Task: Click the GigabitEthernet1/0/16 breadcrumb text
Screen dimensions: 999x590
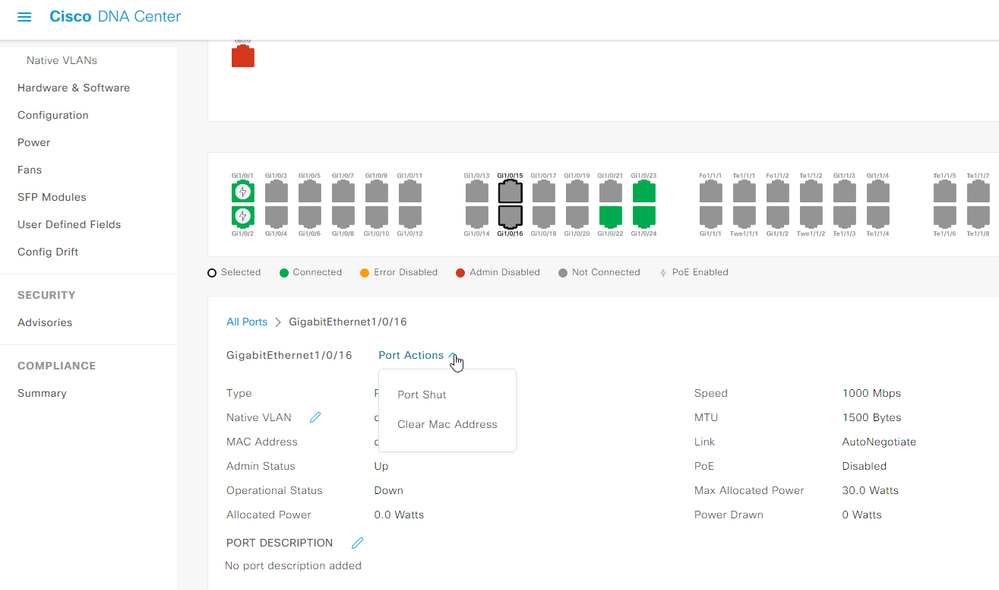Action: pyautogui.click(x=348, y=322)
